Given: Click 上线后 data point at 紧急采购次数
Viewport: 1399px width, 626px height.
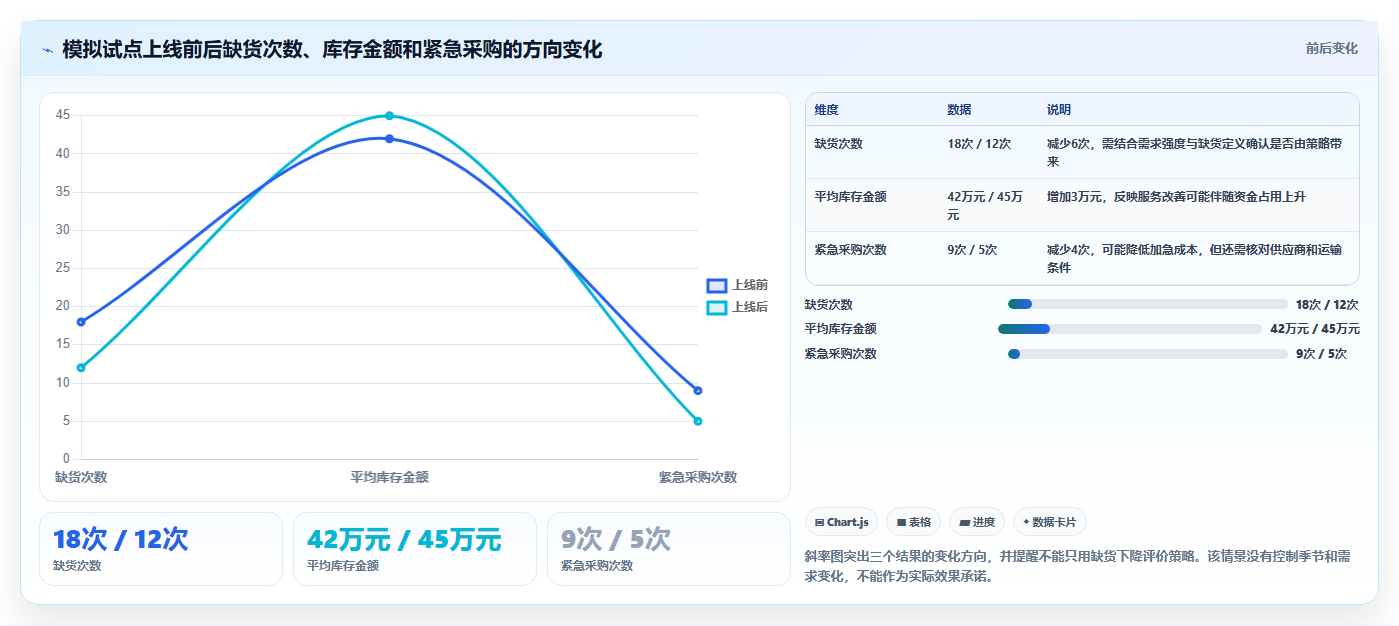Looking at the screenshot, I should [x=698, y=421].
